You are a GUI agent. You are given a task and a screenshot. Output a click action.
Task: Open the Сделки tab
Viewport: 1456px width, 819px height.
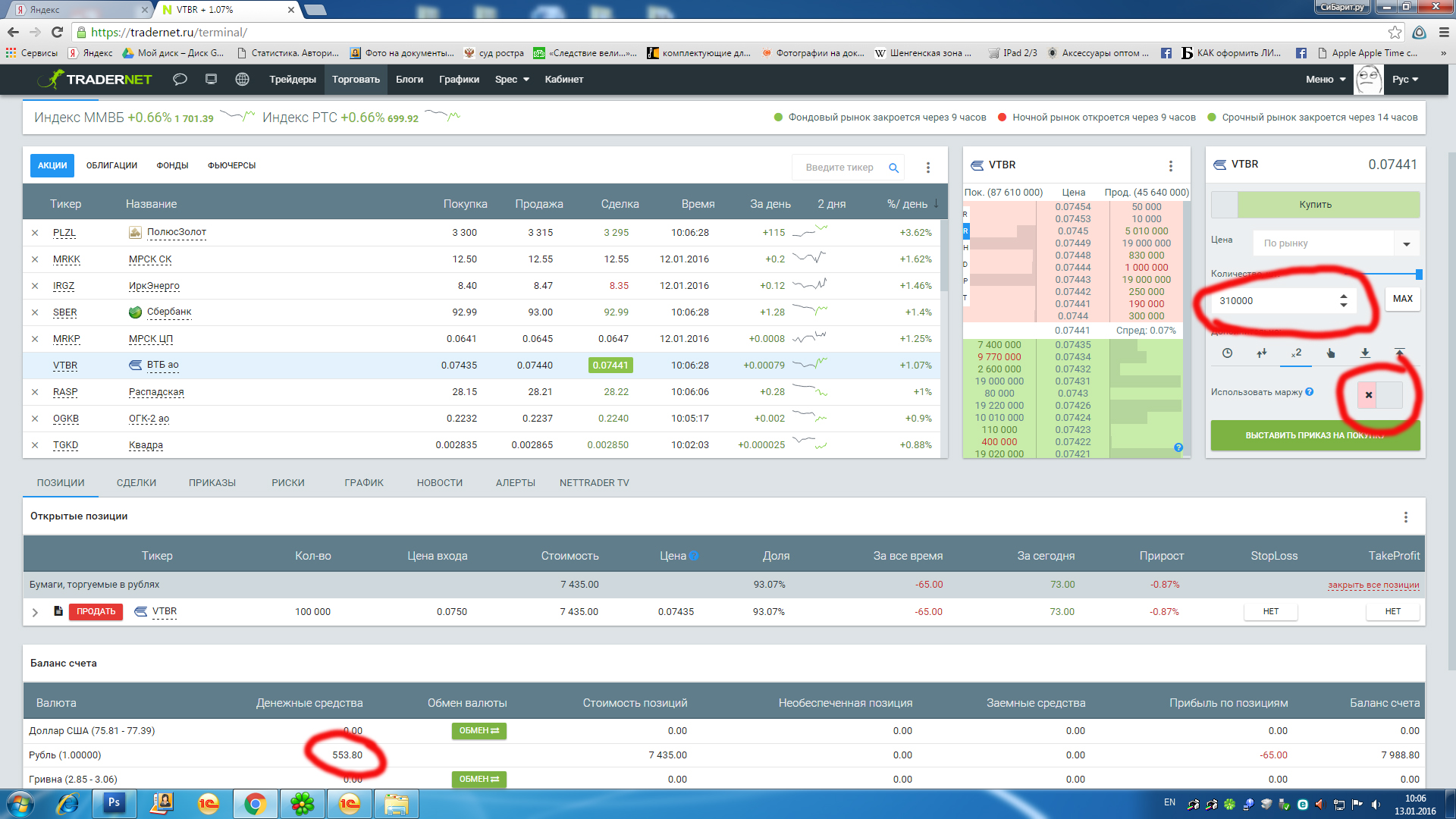pyautogui.click(x=136, y=483)
